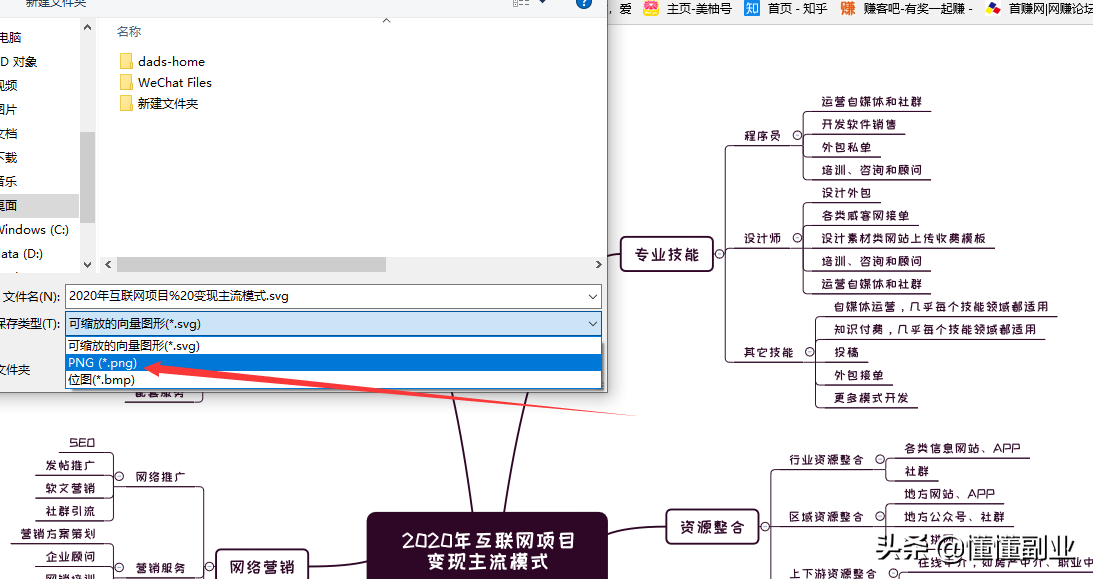Click the help question mark icon
Viewport: 1093px width, 579px height.
(584, 3)
